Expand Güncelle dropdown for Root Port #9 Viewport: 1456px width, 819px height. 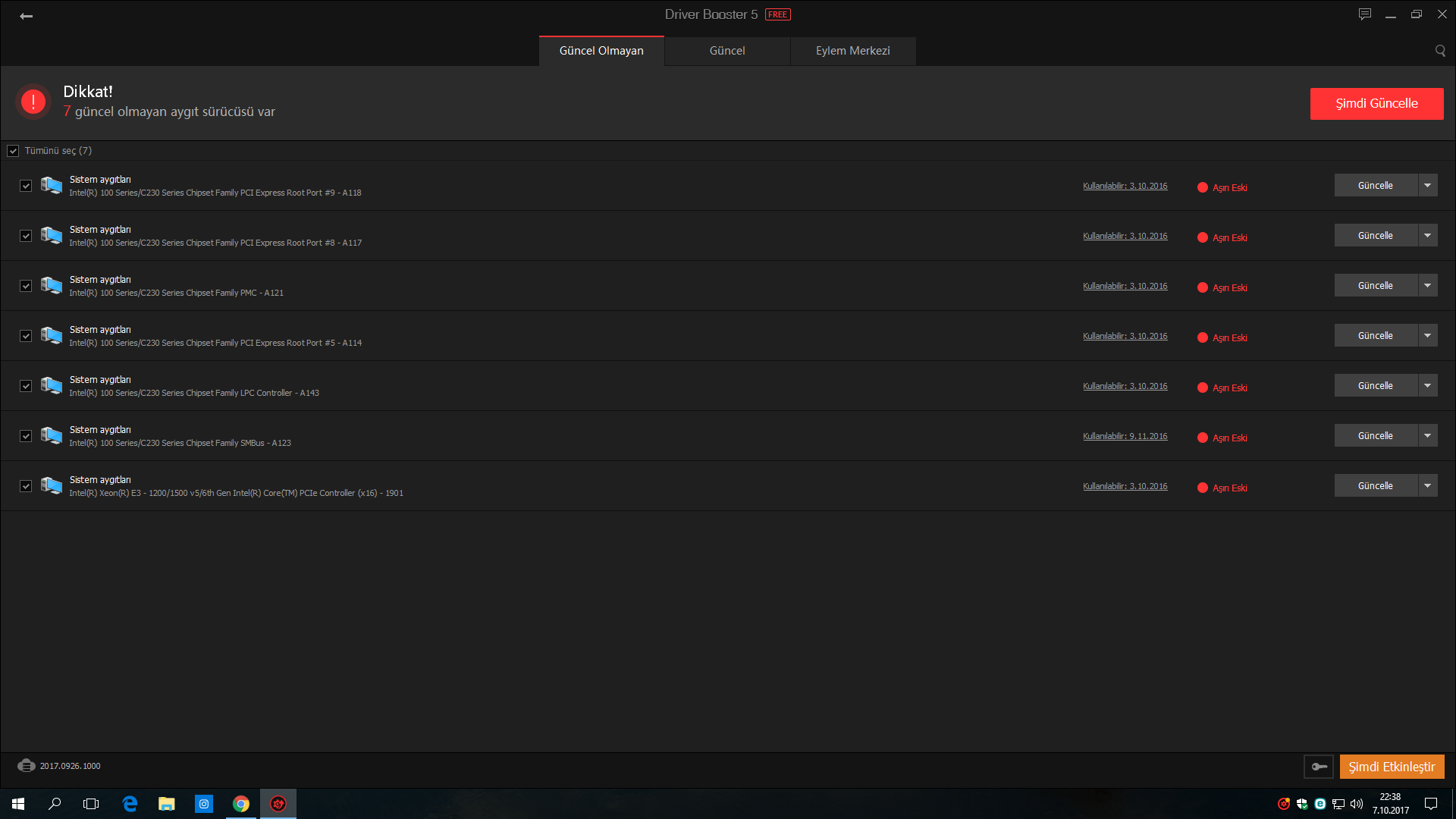coord(1428,186)
